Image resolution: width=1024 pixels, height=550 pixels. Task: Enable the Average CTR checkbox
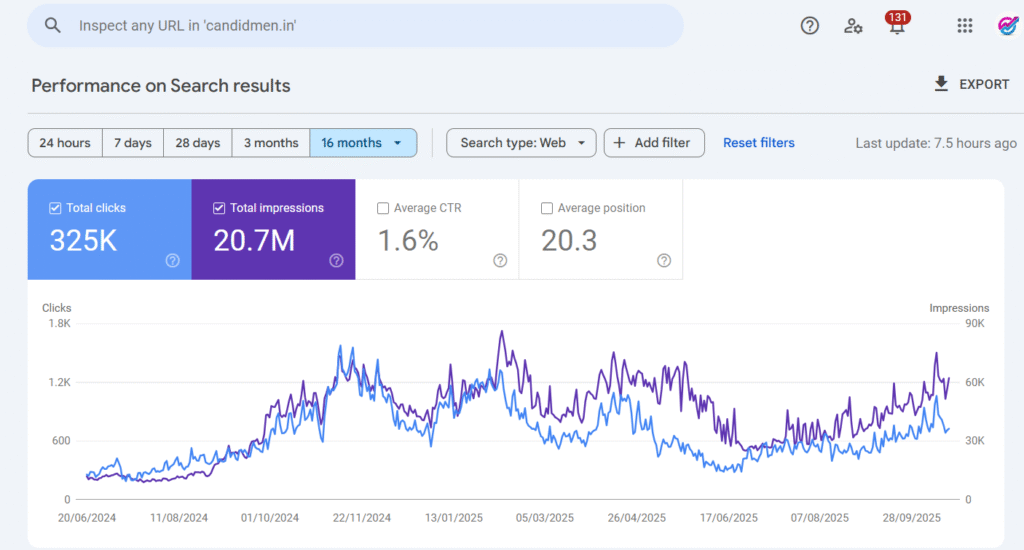tap(383, 208)
